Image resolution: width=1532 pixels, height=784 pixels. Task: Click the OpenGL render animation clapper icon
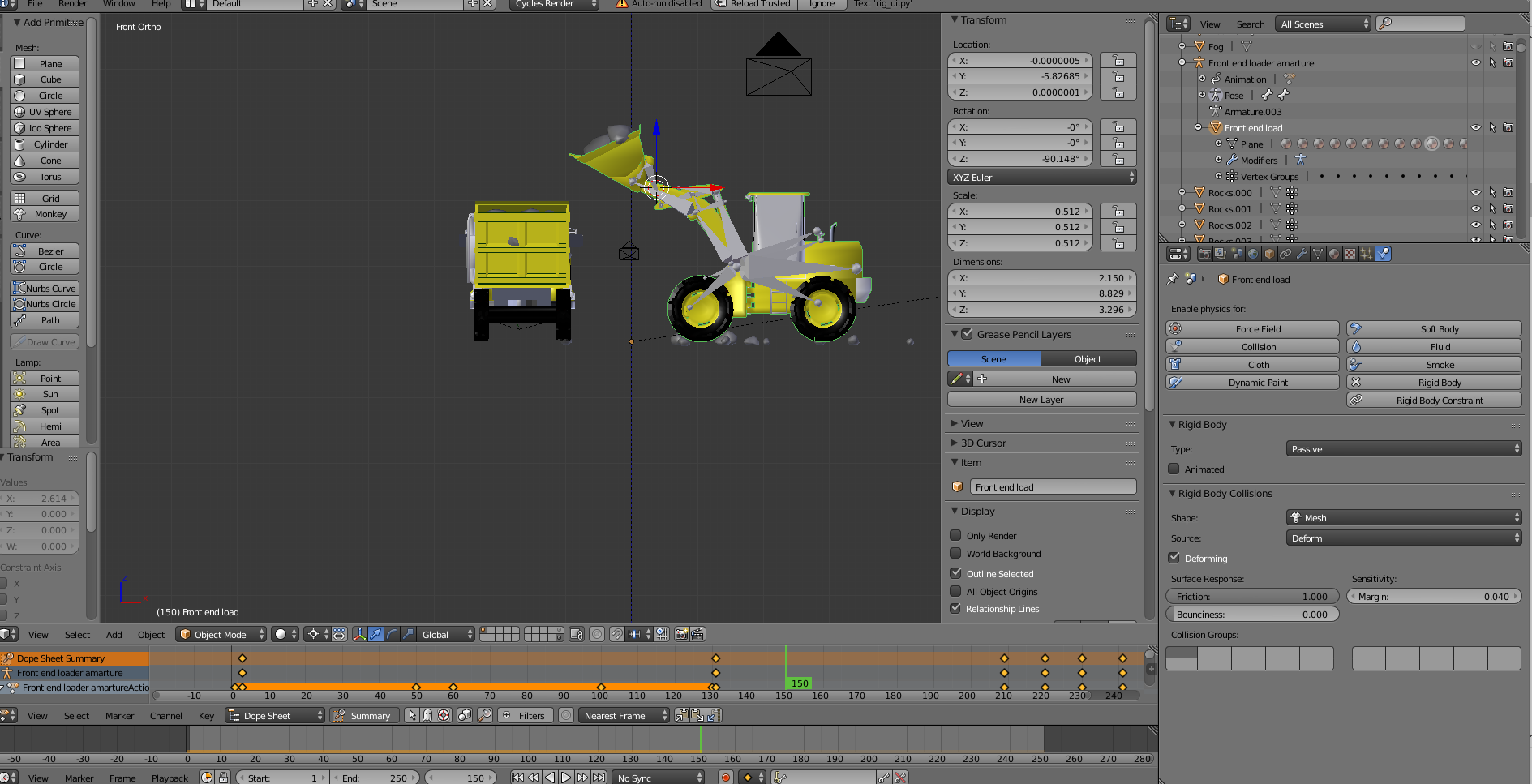697,634
